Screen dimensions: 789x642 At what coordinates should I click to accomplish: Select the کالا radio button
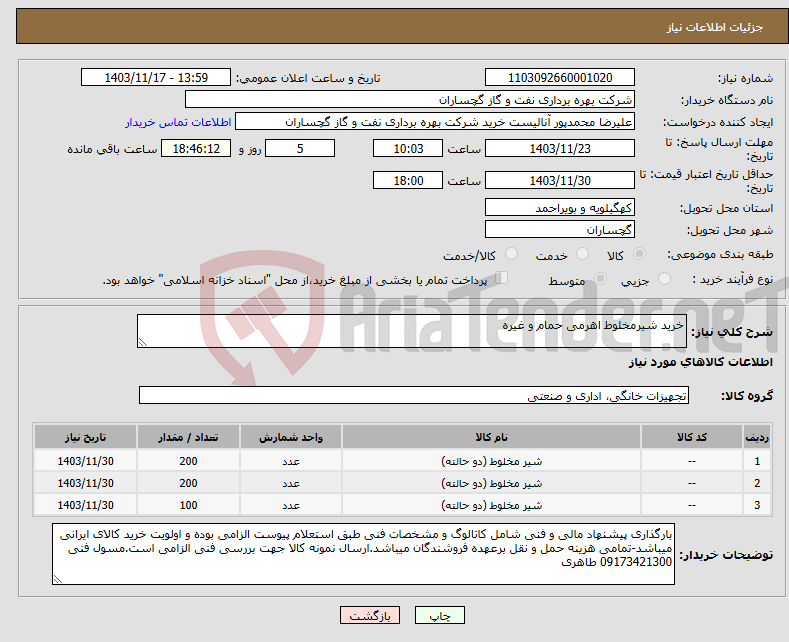click(x=639, y=254)
